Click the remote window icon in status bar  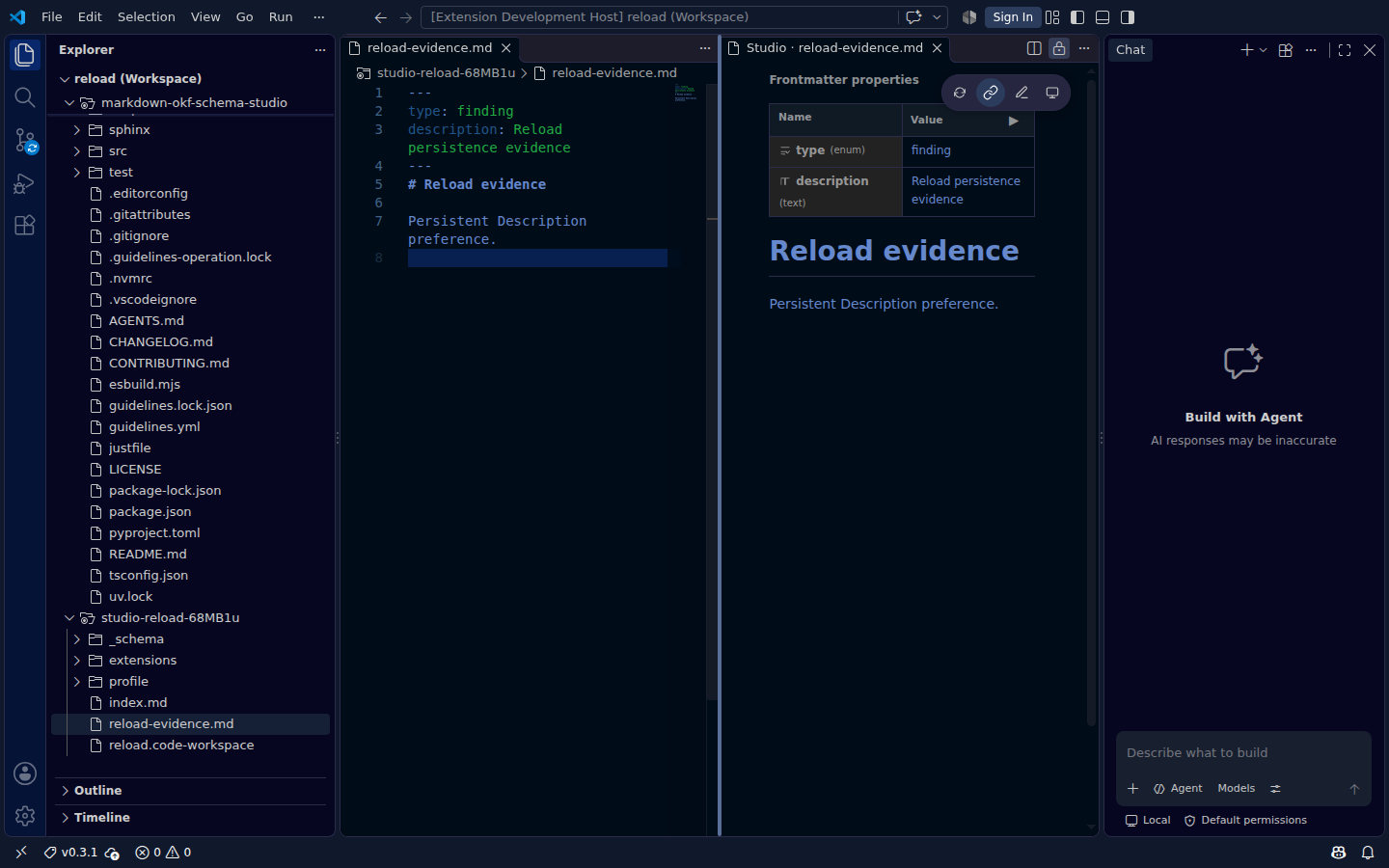pos(21,853)
